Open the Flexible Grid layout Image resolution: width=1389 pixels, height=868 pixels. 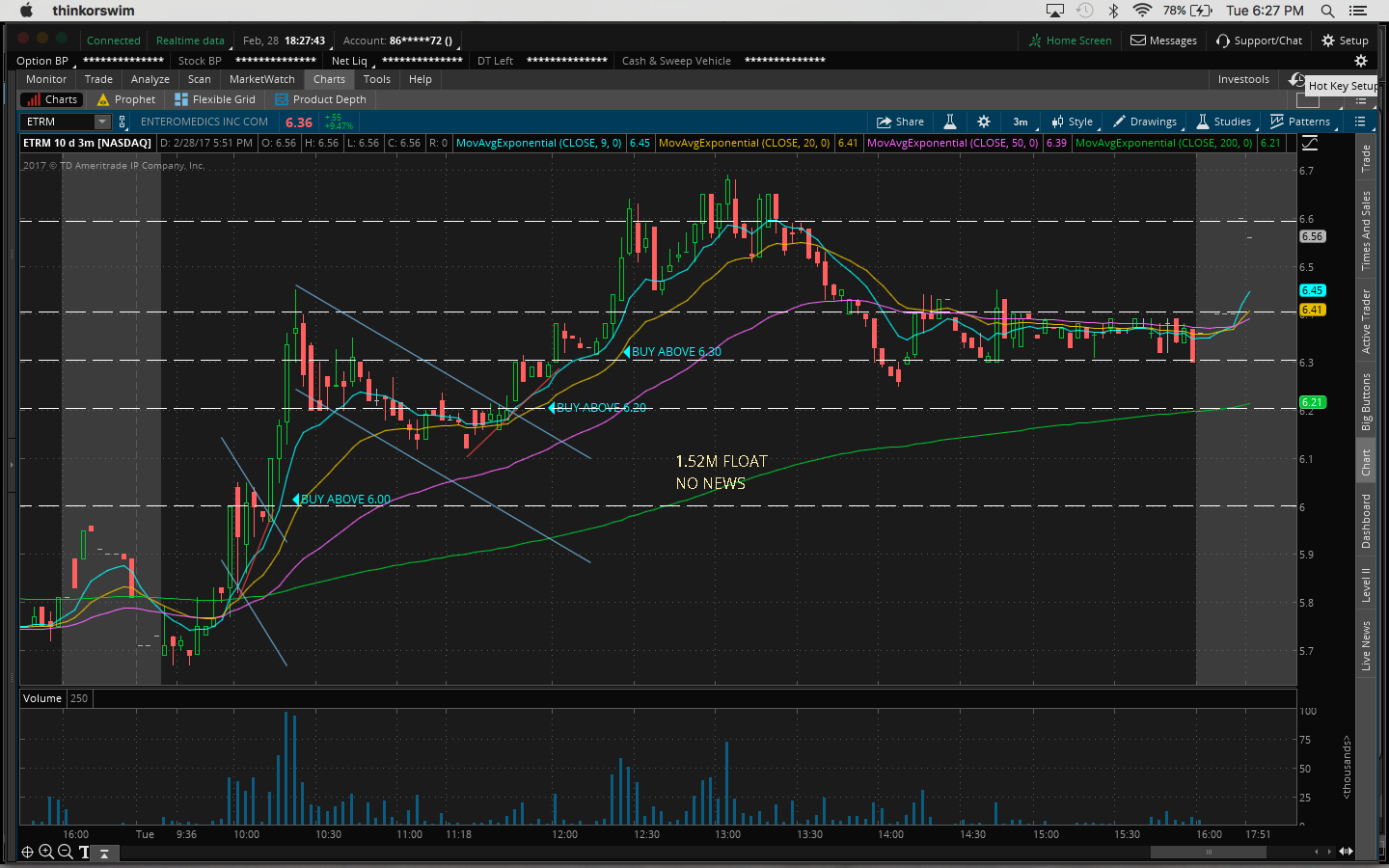click(x=214, y=99)
